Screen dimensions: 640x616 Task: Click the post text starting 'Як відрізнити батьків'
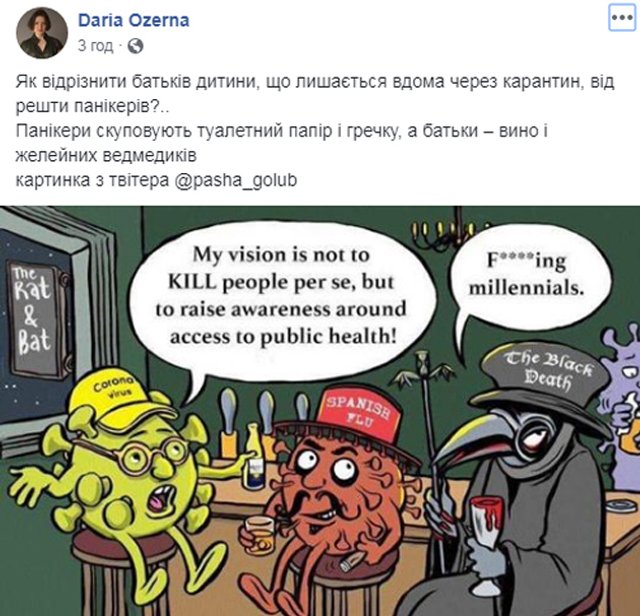click(x=315, y=131)
